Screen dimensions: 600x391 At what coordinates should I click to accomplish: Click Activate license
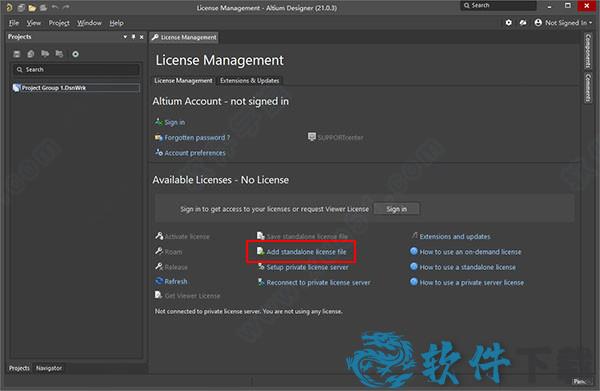187,236
